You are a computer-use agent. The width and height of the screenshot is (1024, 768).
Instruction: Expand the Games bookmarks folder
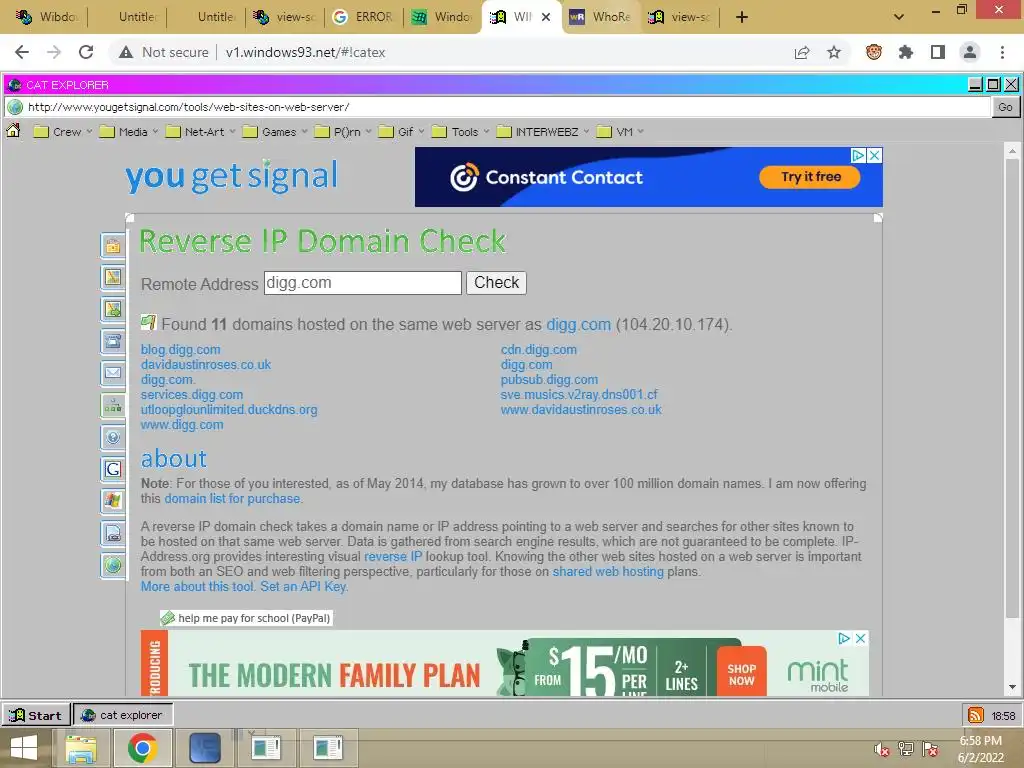pos(275,132)
